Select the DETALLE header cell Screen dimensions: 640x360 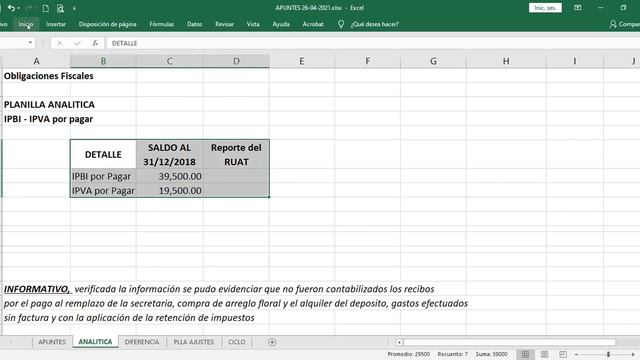[103, 155]
